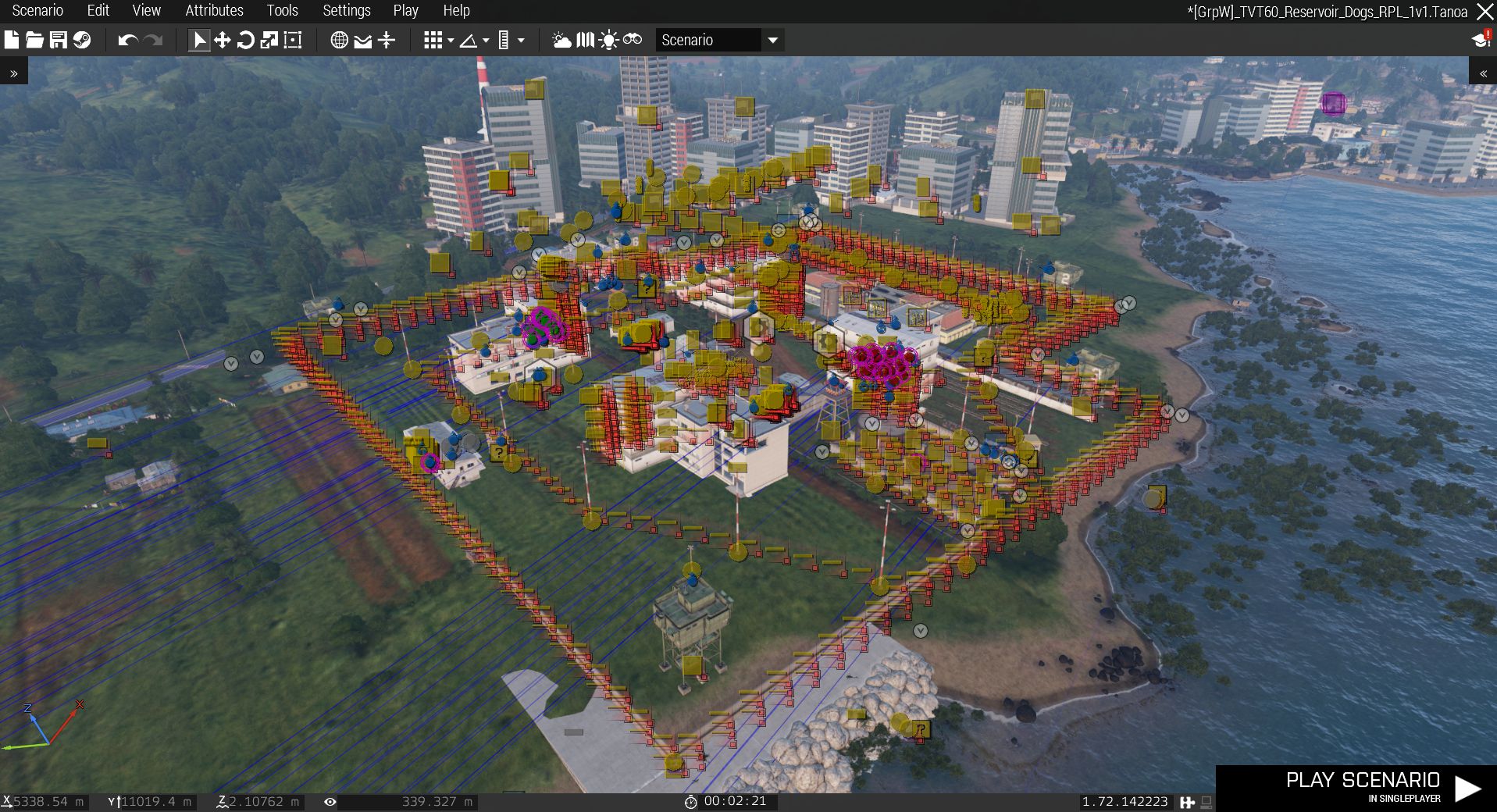1497x812 pixels.
Task: Open the Edit menu
Action: click(x=98, y=10)
